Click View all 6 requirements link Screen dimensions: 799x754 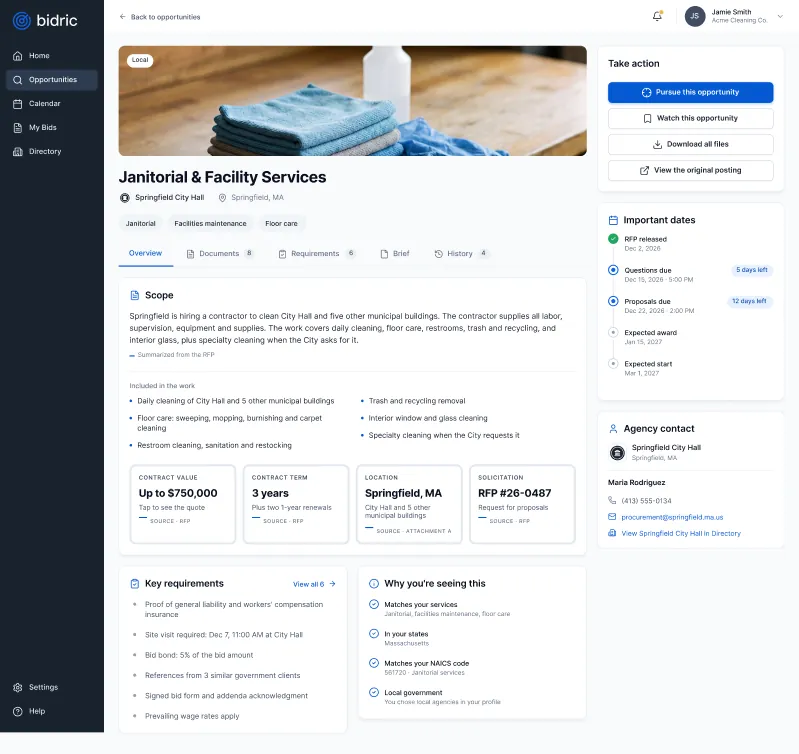coord(314,584)
